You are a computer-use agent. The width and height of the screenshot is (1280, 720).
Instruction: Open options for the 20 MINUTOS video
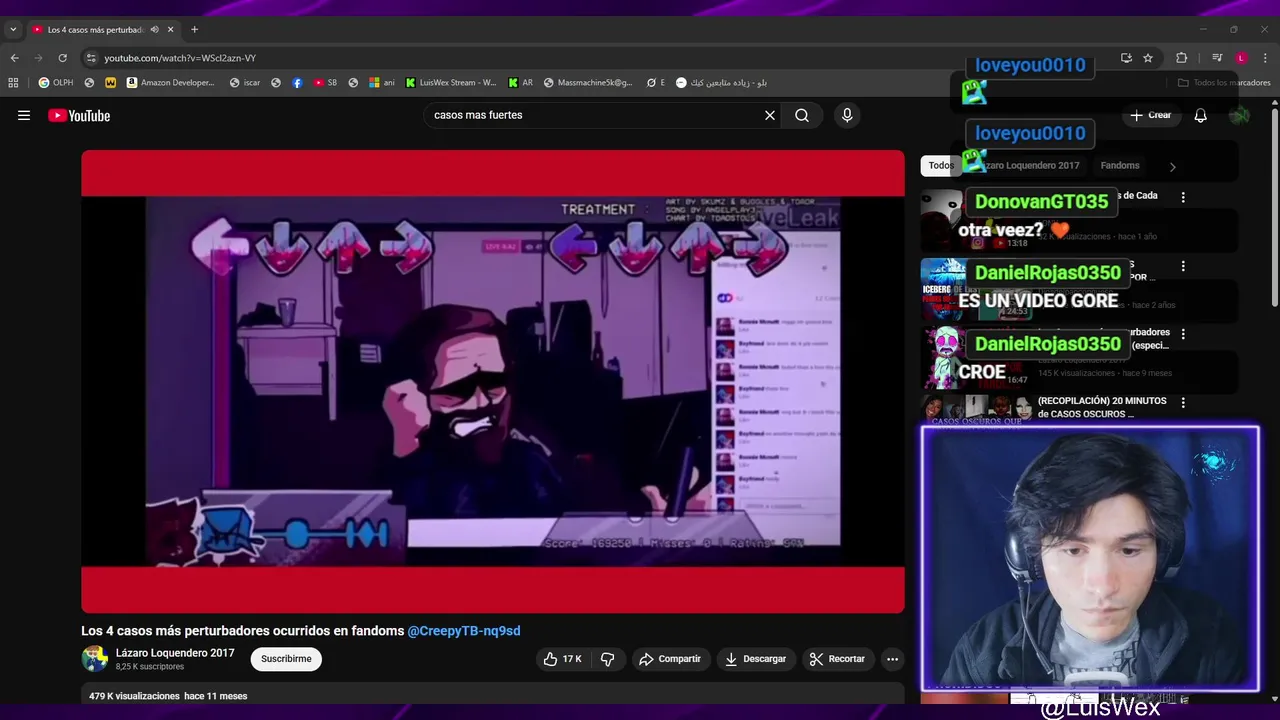click(x=1183, y=402)
